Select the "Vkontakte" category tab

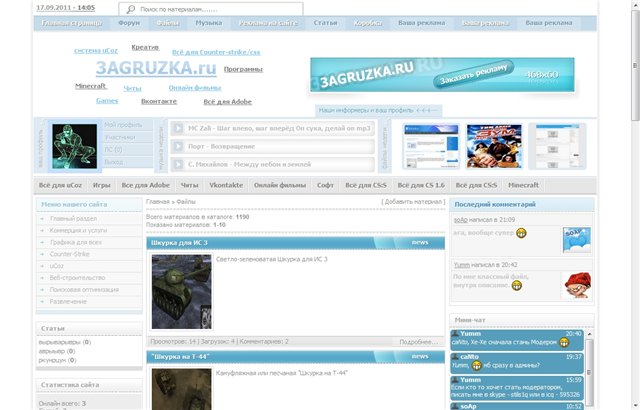[226, 185]
